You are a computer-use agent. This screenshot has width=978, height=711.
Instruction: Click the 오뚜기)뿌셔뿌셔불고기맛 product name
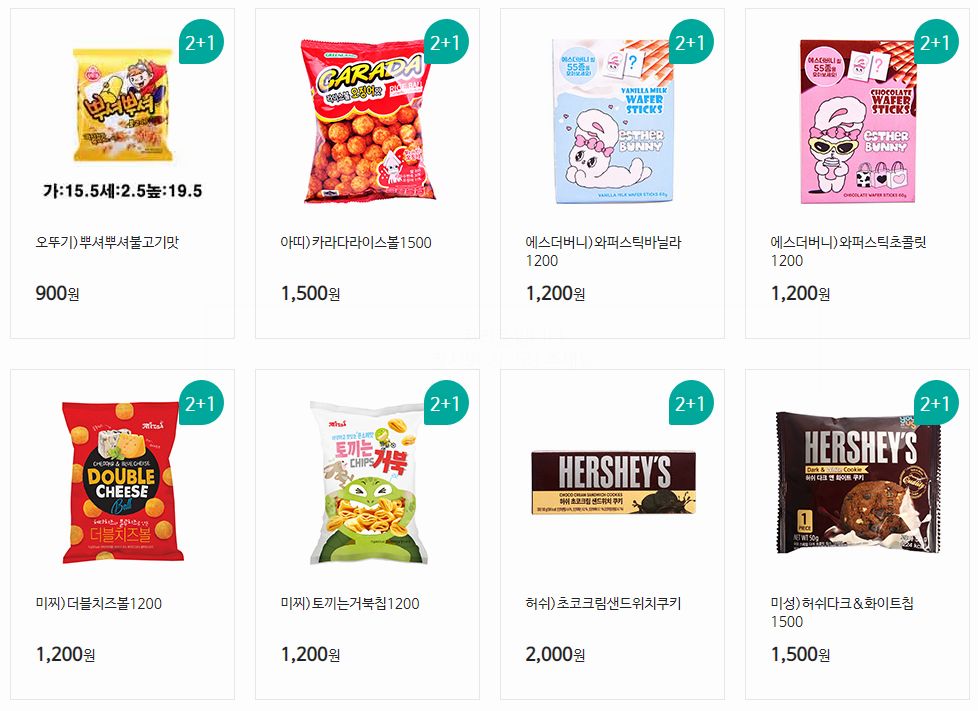pos(107,242)
